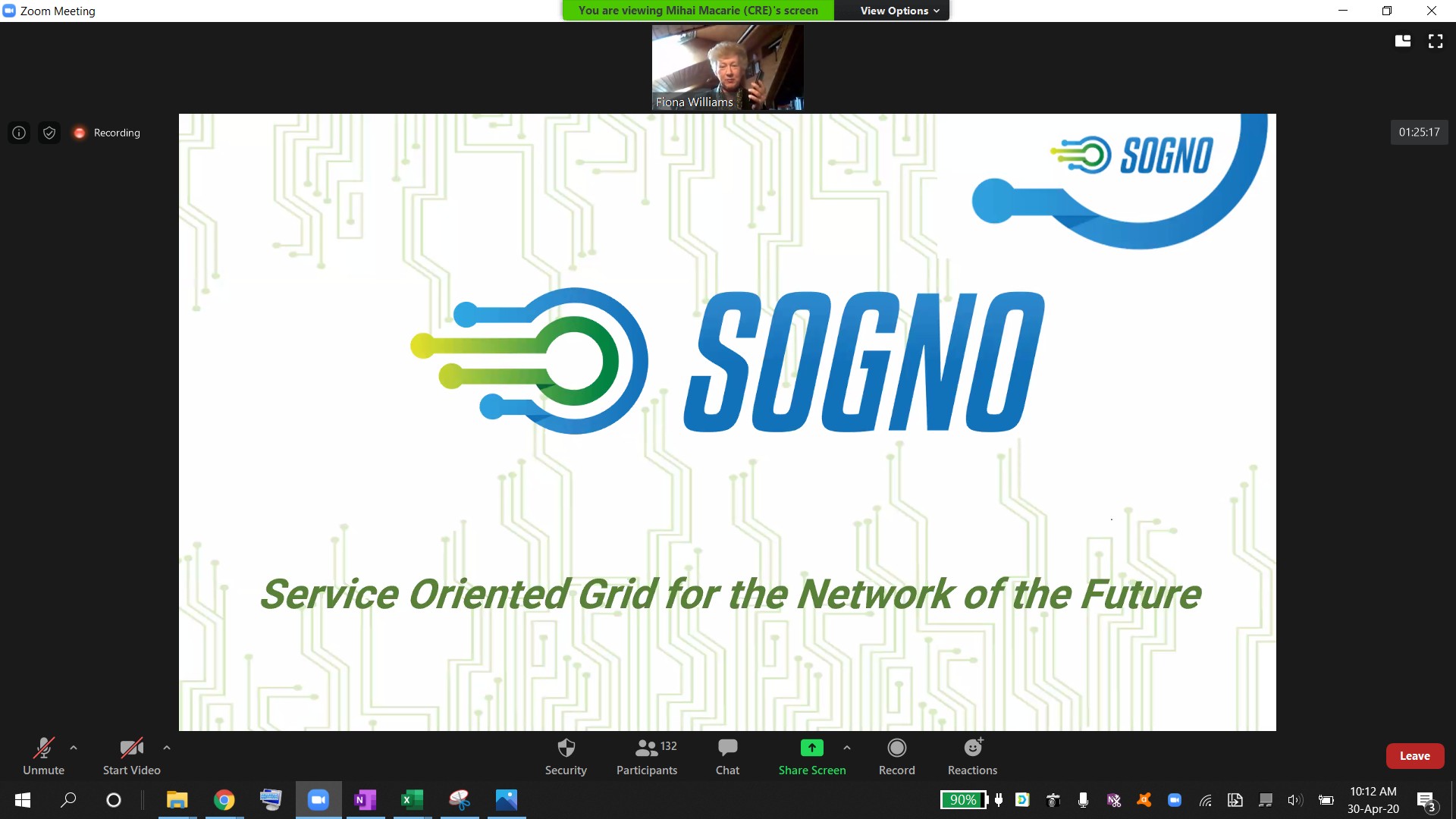Enter full screen mode
The image size is (1456, 819).
(1436, 41)
